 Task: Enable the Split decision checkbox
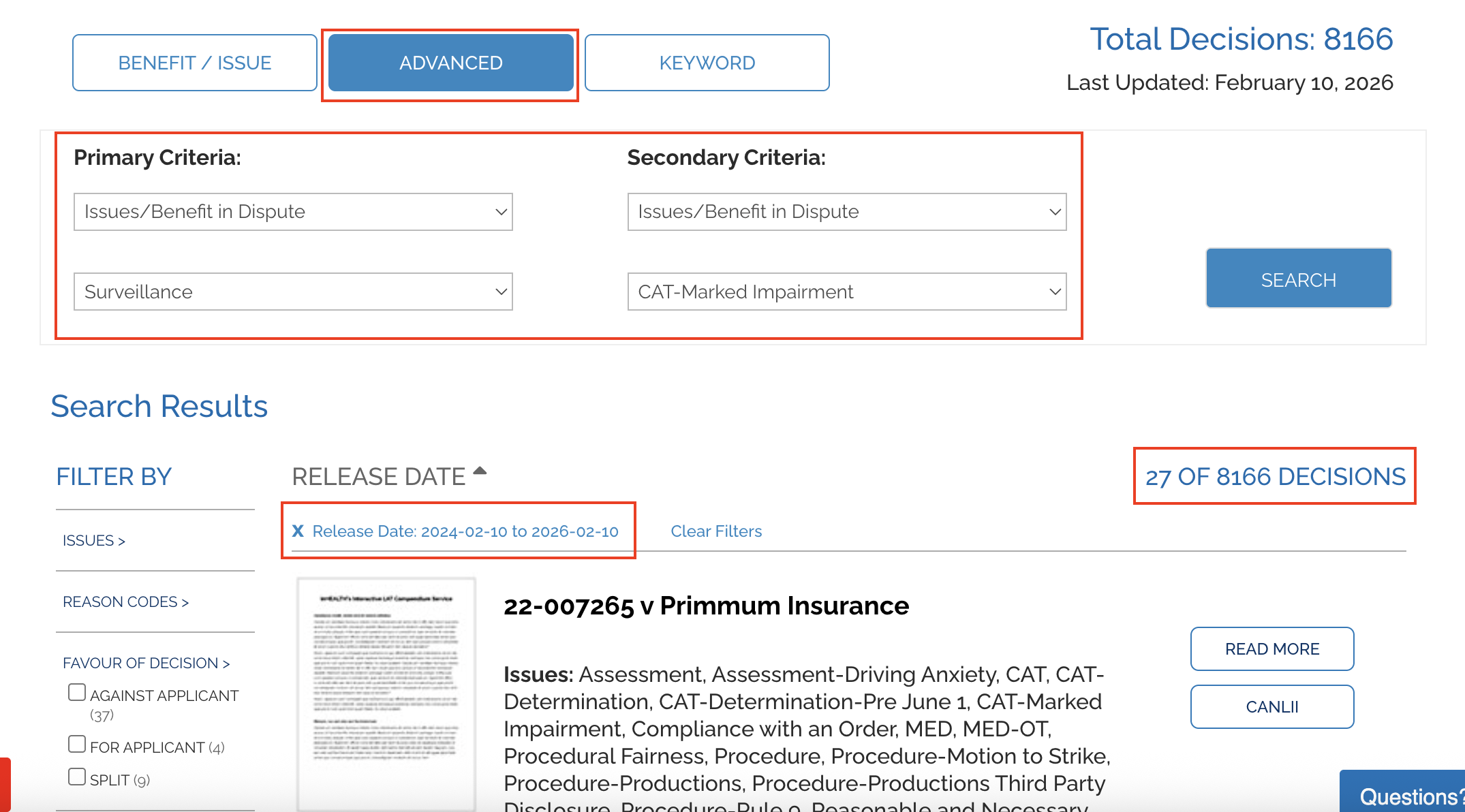77,777
